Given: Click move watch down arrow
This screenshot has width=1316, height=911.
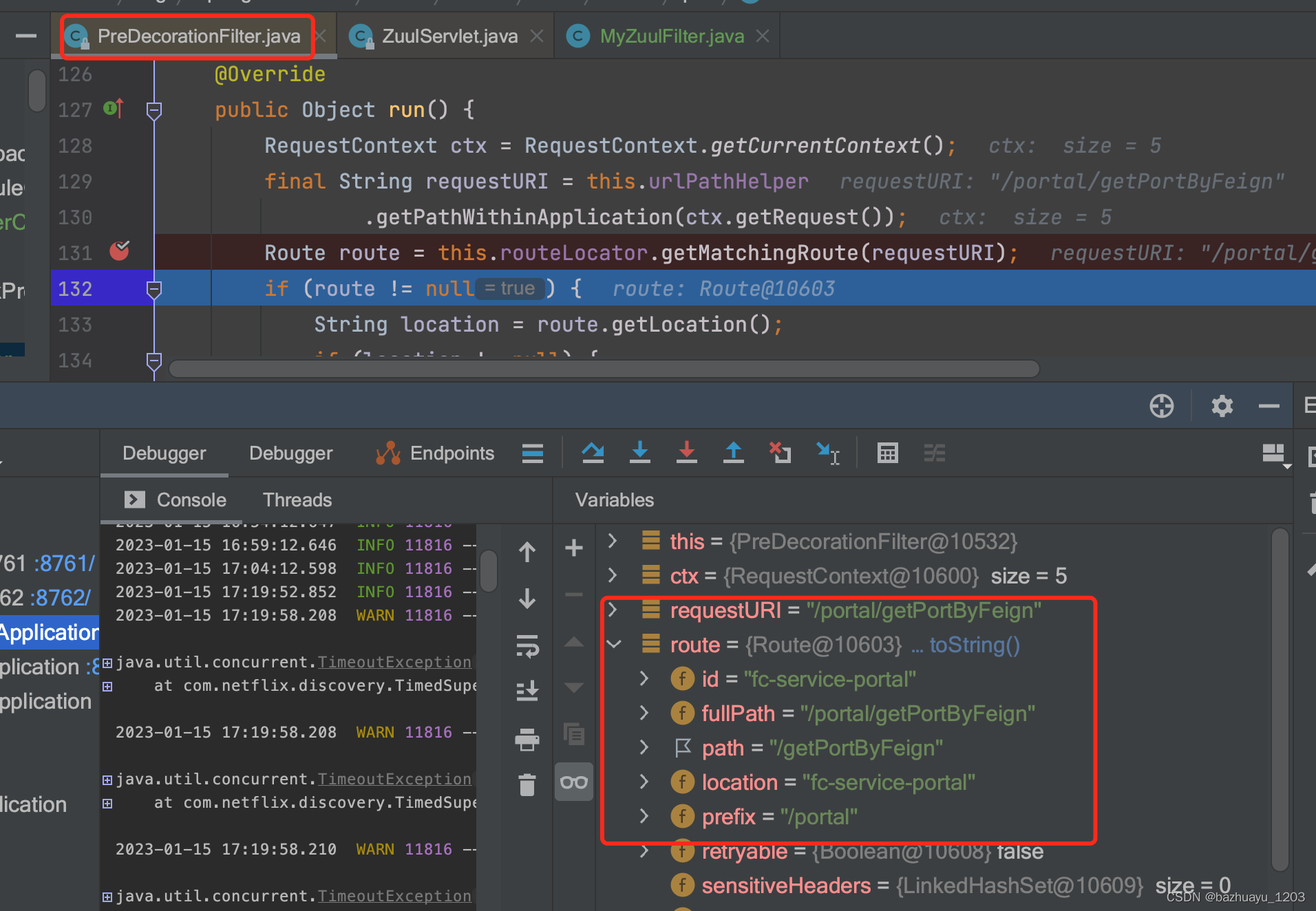Looking at the screenshot, I should [x=574, y=687].
